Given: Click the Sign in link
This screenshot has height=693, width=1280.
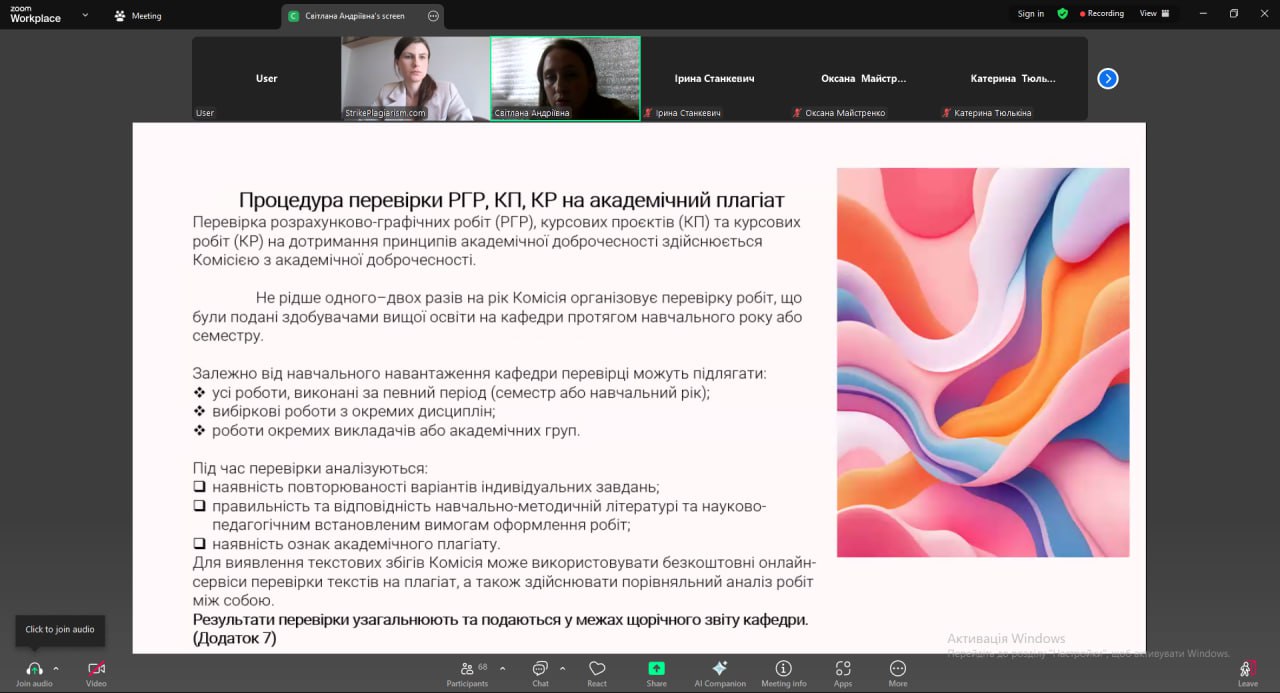Looking at the screenshot, I should [1031, 14].
